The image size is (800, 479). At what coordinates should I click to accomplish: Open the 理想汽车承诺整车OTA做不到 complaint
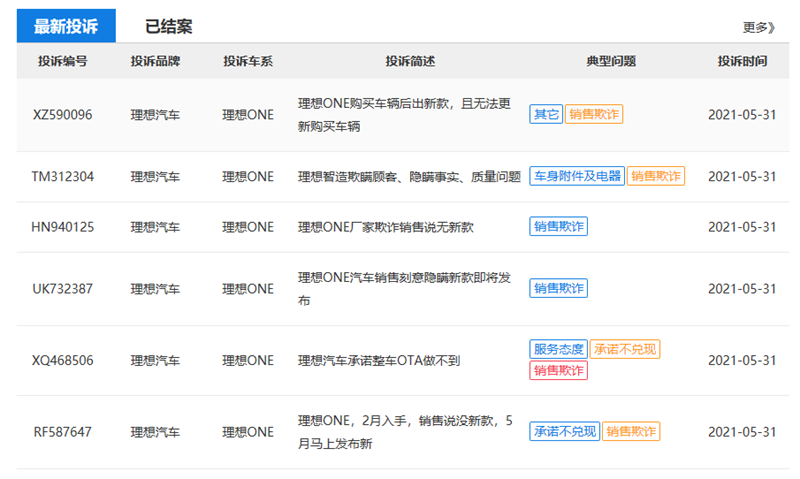point(379,360)
